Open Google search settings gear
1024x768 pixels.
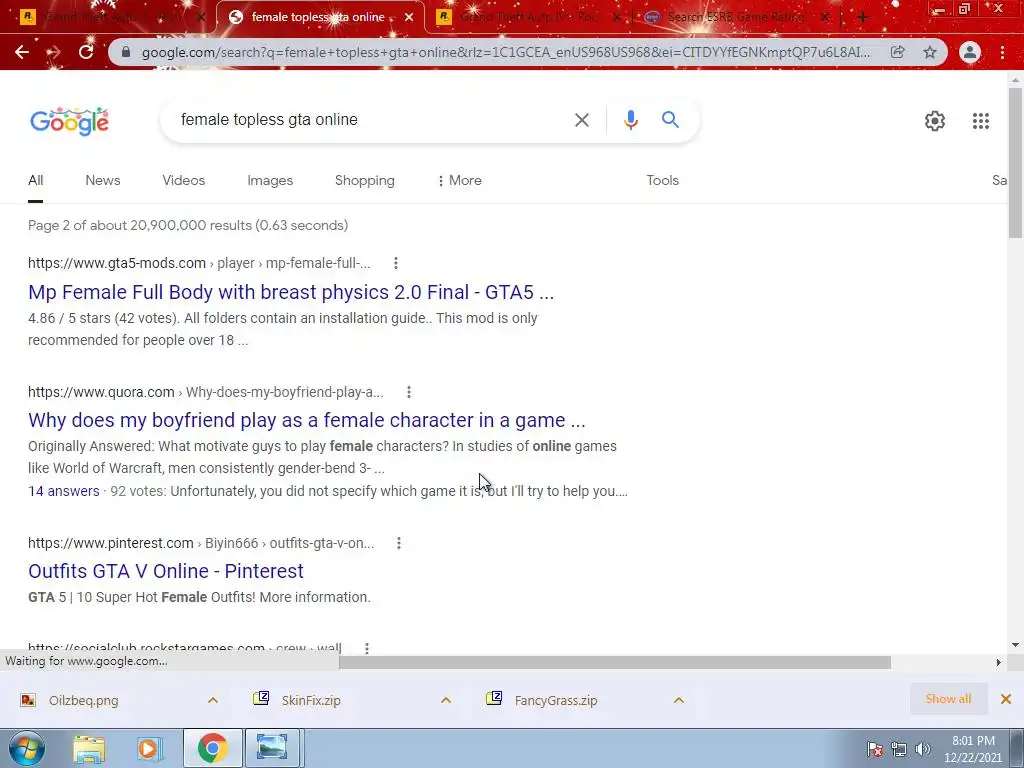point(935,121)
